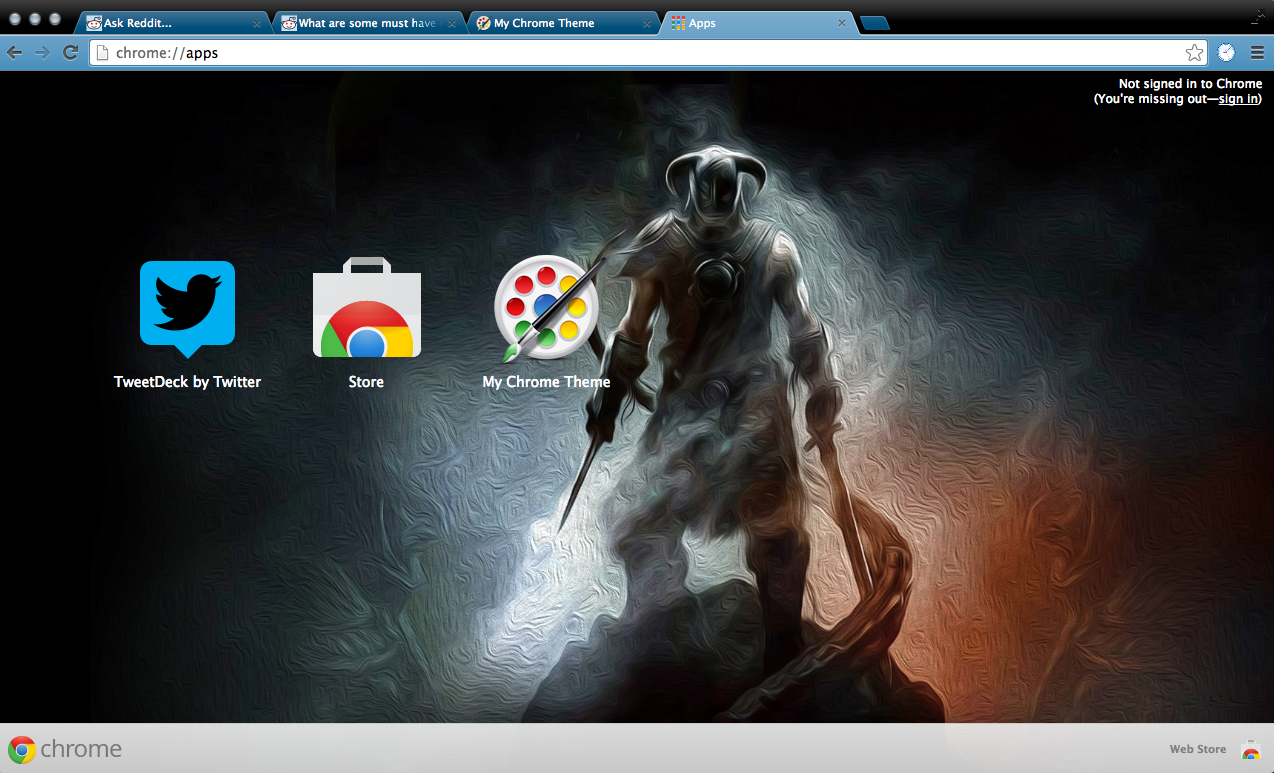Bookmark this page with the star
The height and width of the screenshot is (773, 1274).
pyautogui.click(x=1194, y=53)
